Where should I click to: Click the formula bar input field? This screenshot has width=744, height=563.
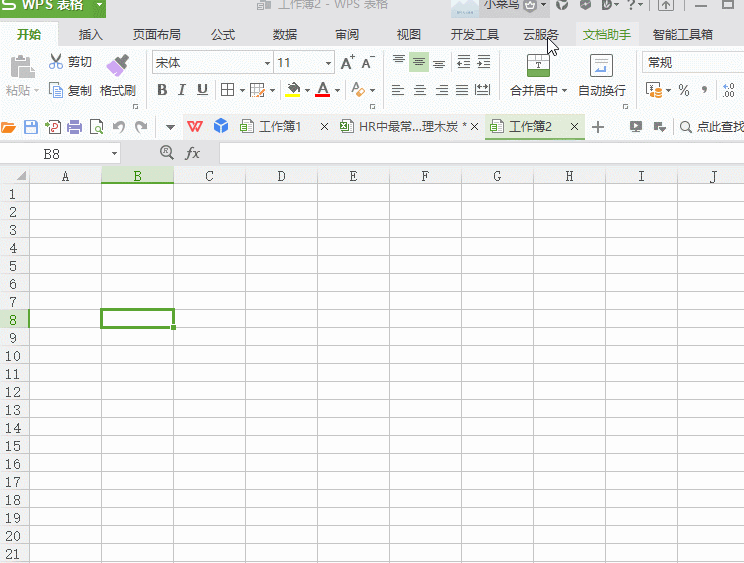481,153
